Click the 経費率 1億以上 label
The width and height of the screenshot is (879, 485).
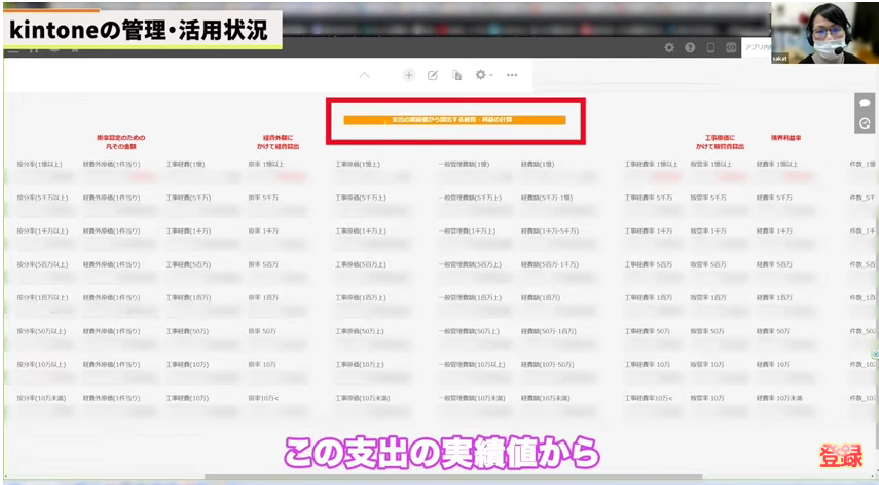(776, 164)
